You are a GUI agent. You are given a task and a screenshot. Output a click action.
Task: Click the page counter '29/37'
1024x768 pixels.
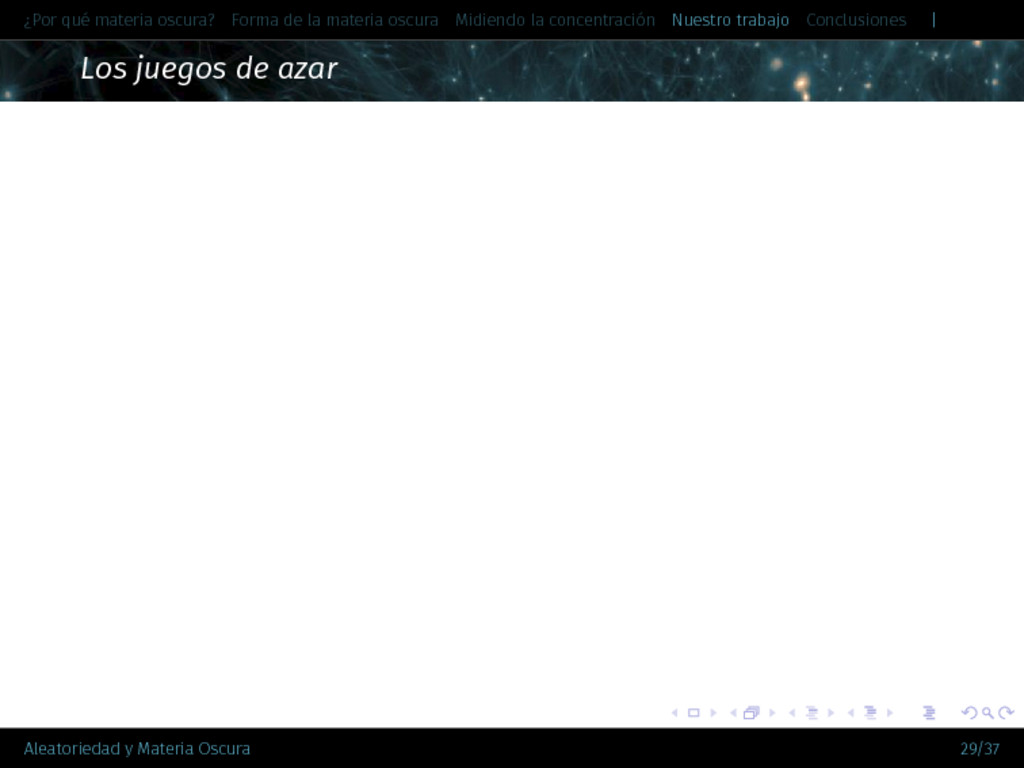(x=980, y=749)
